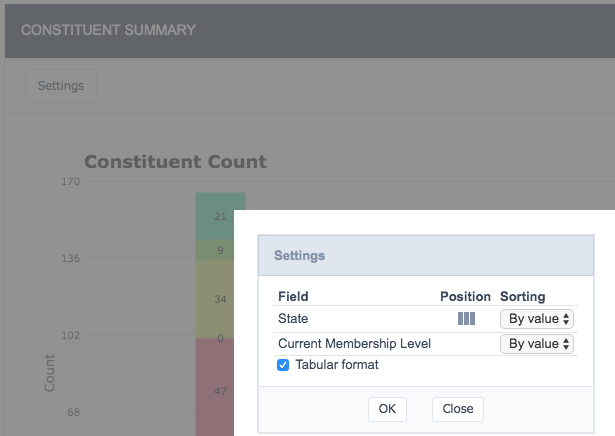Click the CONSTITUENT SUMMARY panel header
This screenshot has width=615, height=436.
point(310,31)
